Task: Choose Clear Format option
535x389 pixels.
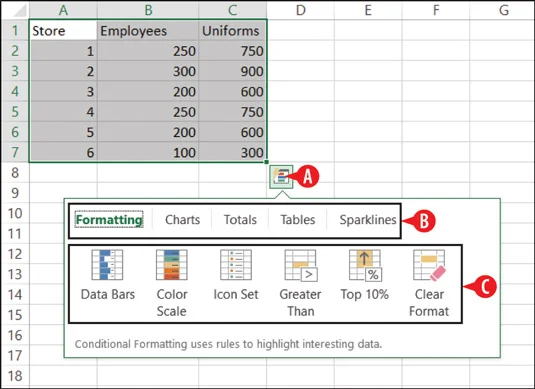Action: click(x=429, y=284)
